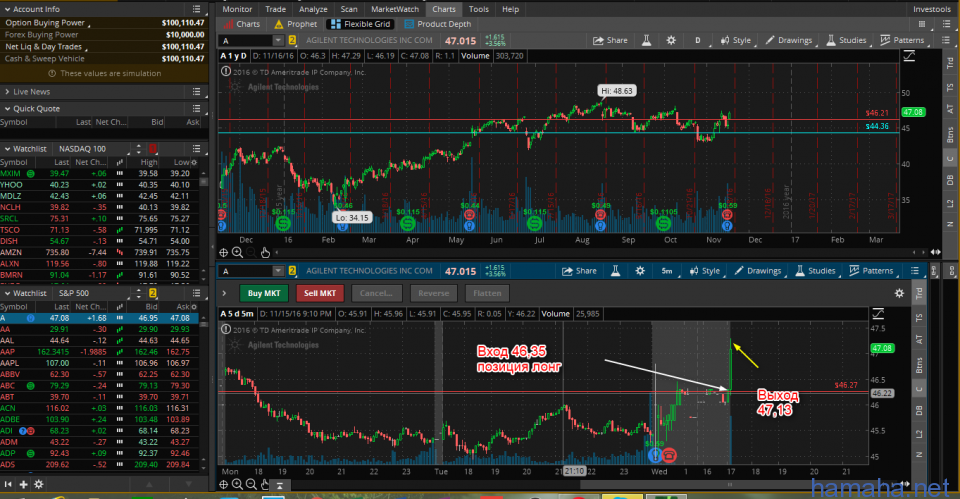Viewport: 960px width, 499px height.
Task: Open the D timeframe dropdown
Action: [x=698, y=40]
